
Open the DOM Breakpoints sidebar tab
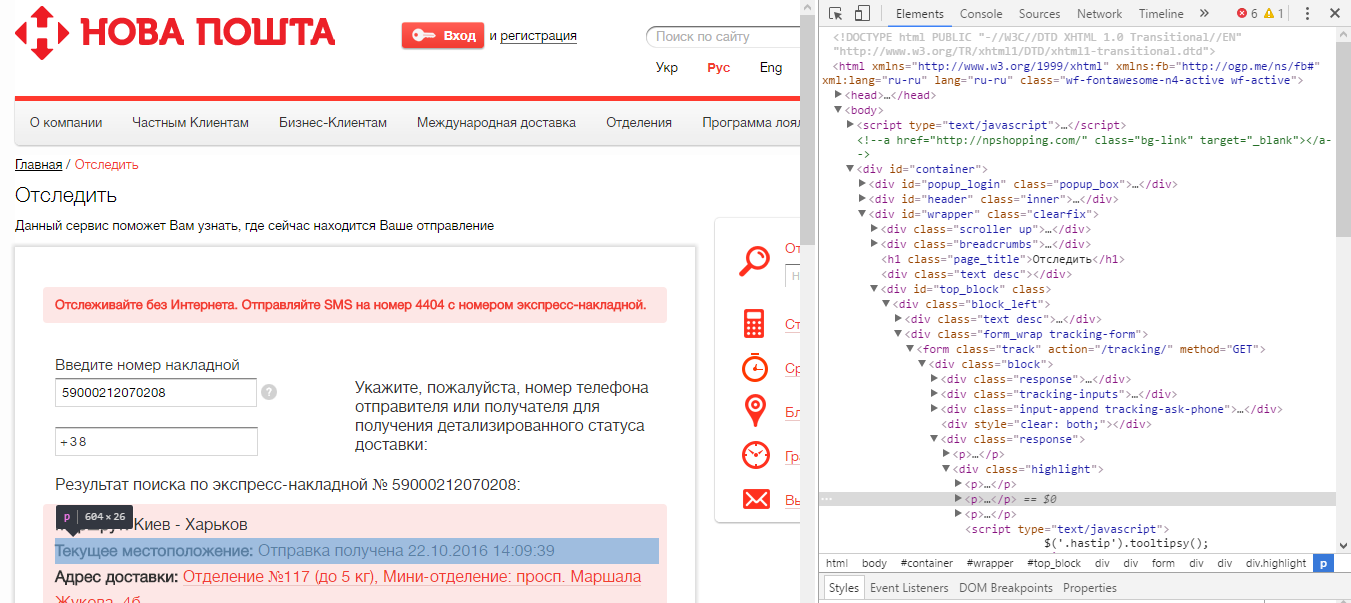point(1005,588)
